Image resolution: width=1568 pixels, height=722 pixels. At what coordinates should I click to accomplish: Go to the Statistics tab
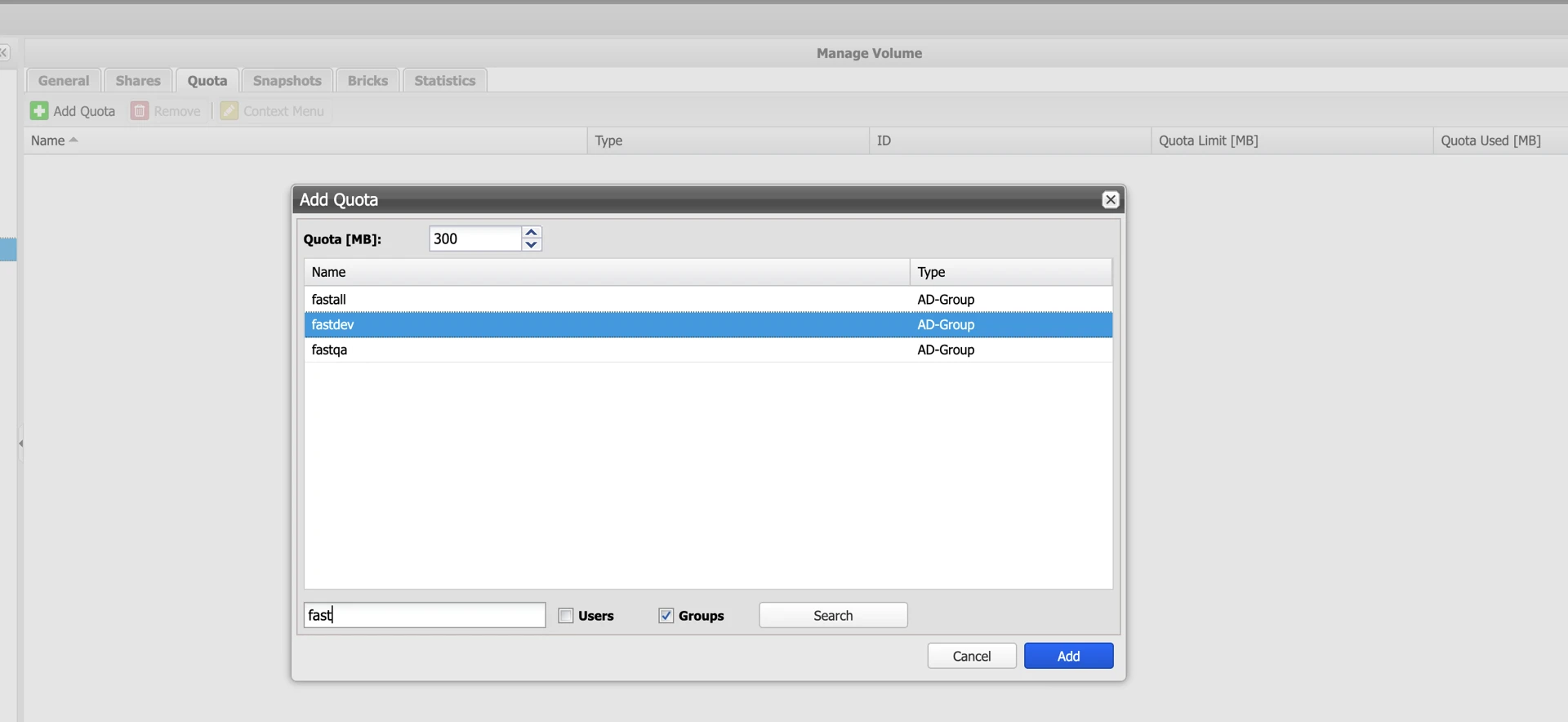pyautogui.click(x=444, y=81)
